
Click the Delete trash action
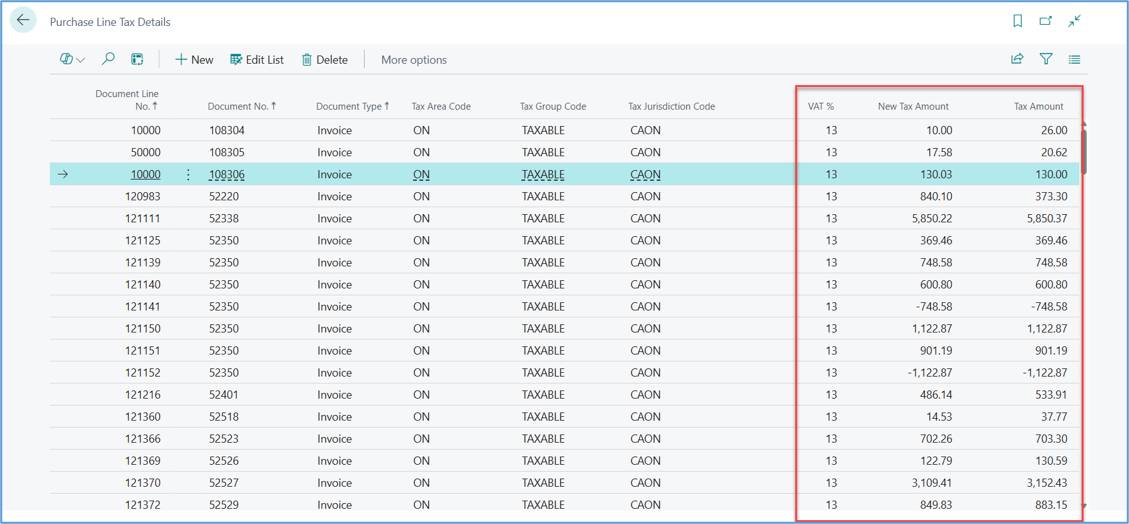coord(325,60)
